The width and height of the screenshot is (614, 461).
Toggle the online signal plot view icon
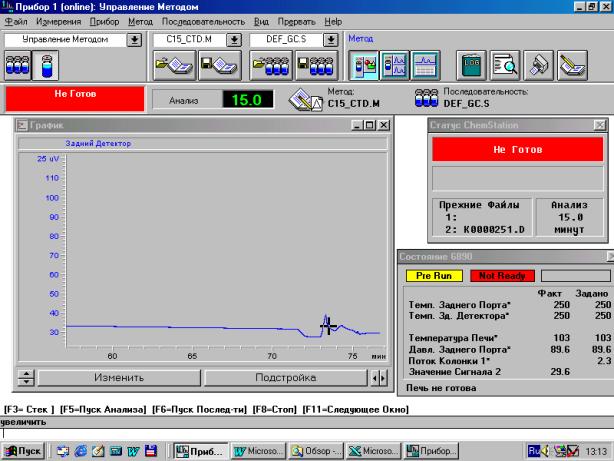point(395,65)
